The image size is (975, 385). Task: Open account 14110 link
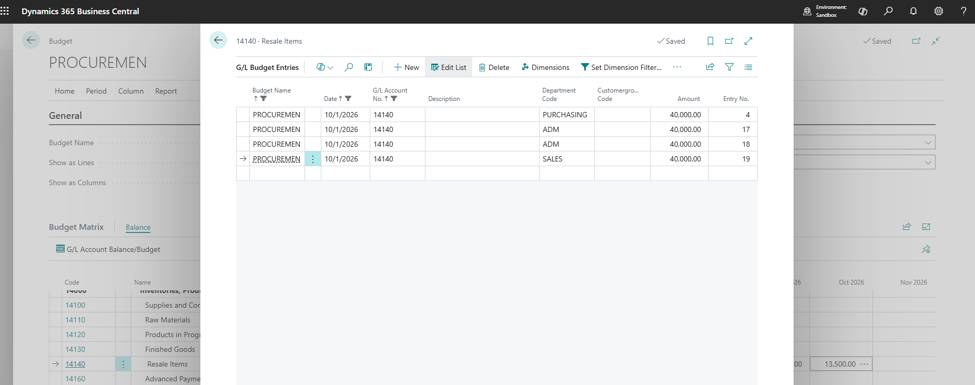75,320
